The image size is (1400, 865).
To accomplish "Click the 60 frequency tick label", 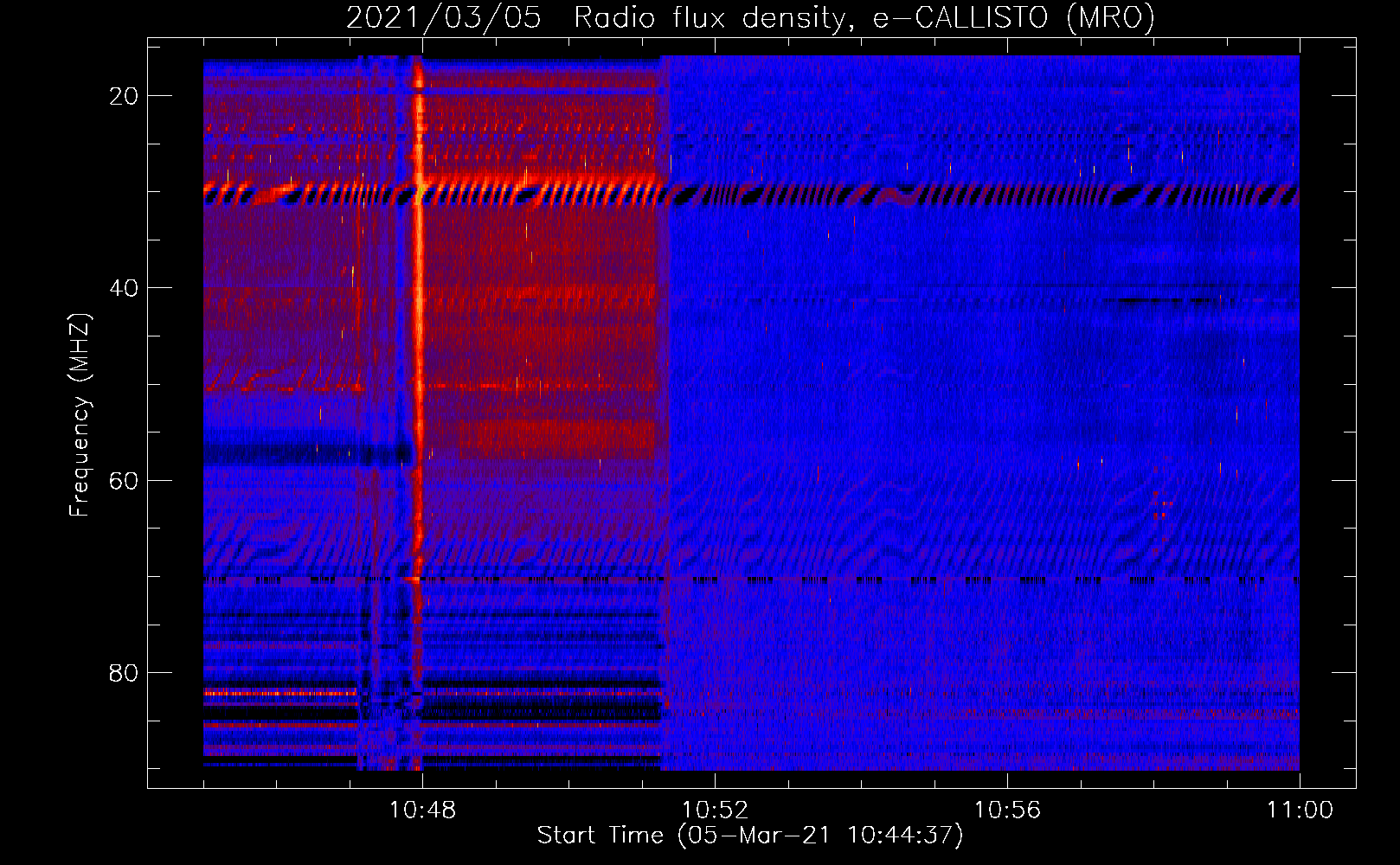I will [x=124, y=480].
